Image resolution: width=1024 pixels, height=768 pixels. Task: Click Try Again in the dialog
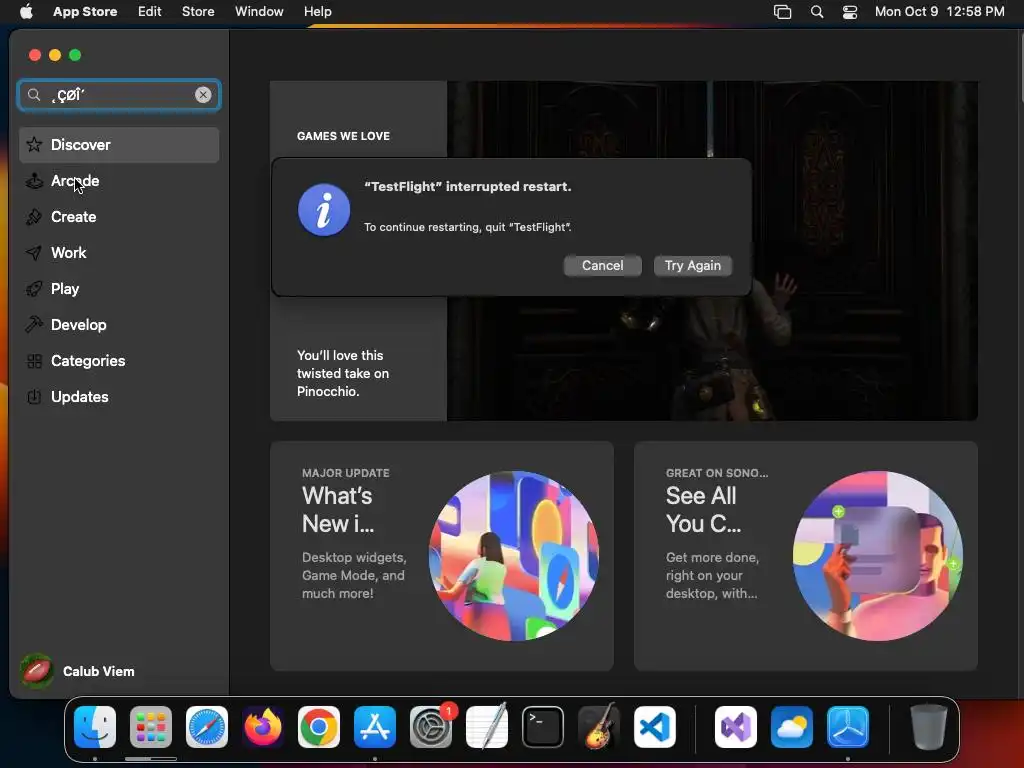click(692, 266)
